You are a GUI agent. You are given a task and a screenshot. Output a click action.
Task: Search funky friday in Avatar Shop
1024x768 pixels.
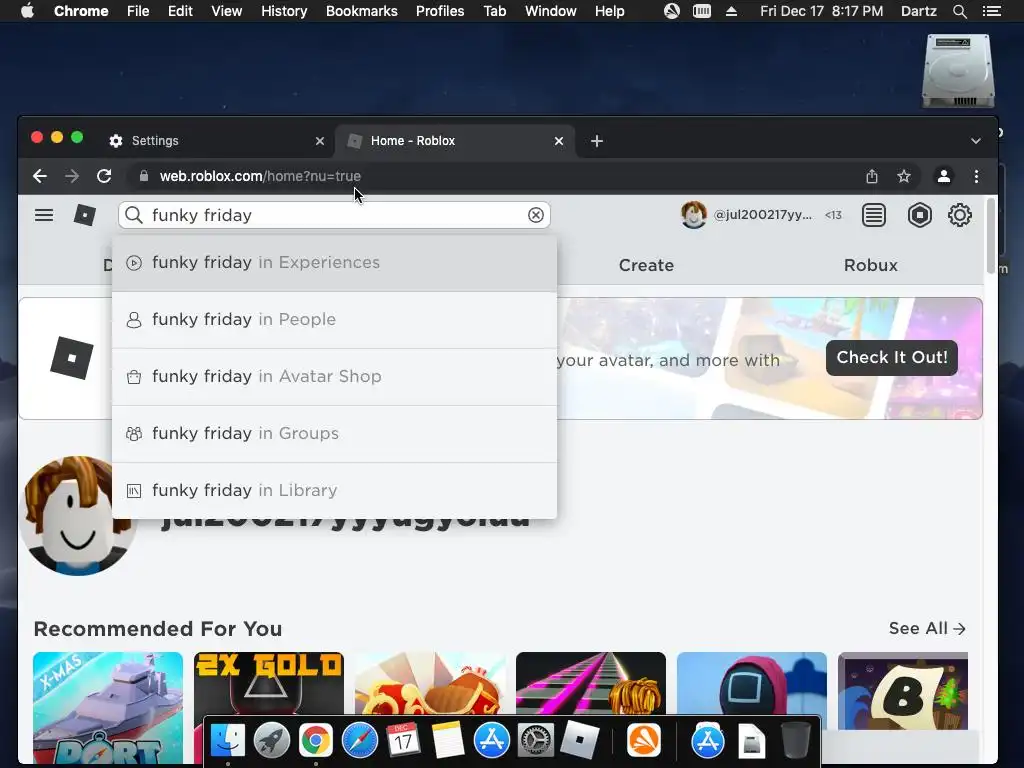(334, 377)
